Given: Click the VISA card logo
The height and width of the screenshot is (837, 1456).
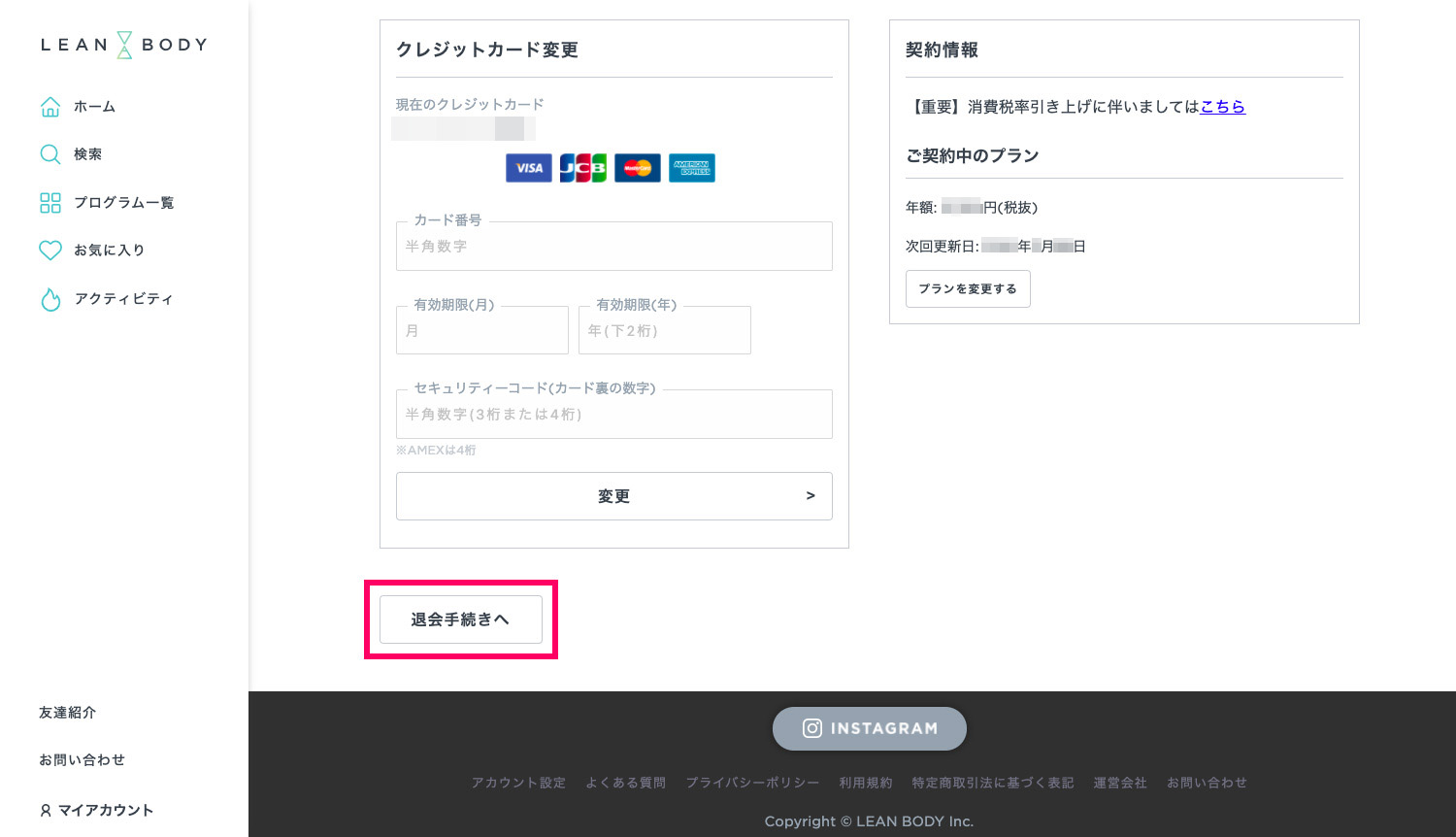Looking at the screenshot, I should 529,168.
